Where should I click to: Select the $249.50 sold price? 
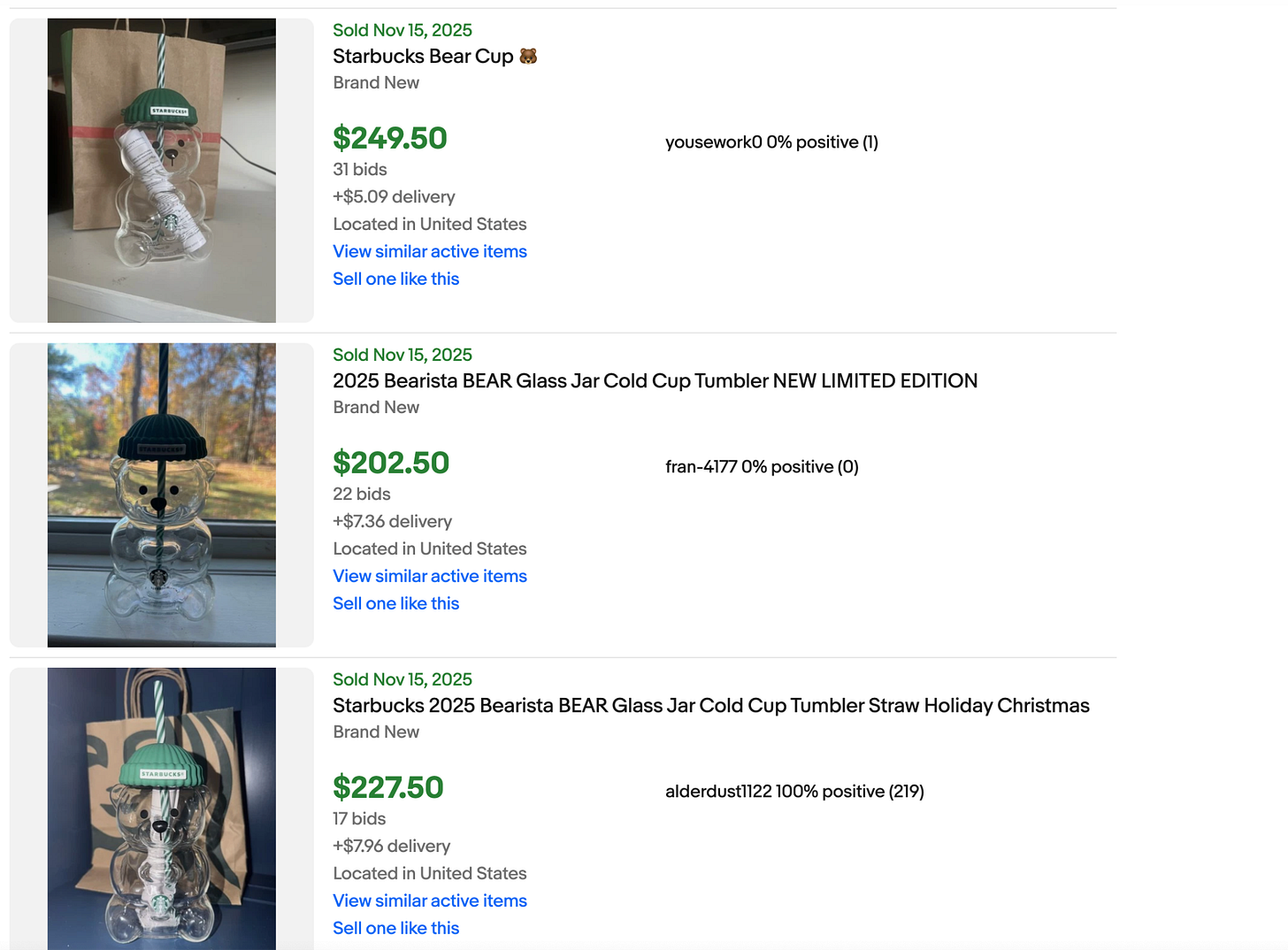(390, 138)
